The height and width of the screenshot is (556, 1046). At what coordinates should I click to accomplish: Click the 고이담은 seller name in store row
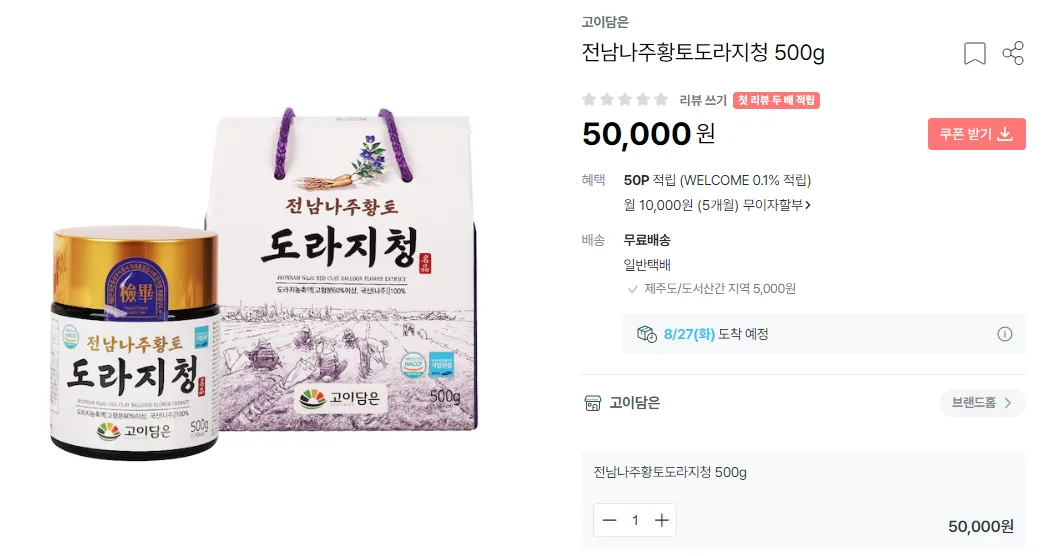point(634,403)
